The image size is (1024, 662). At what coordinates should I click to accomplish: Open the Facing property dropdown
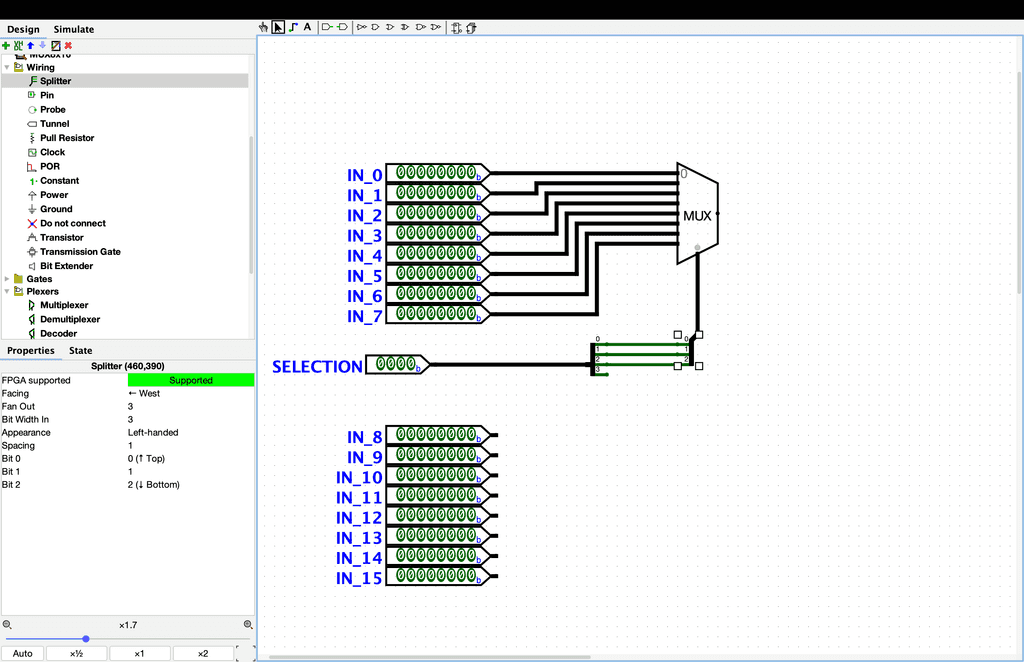pyautogui.click(x=190, y=393)
